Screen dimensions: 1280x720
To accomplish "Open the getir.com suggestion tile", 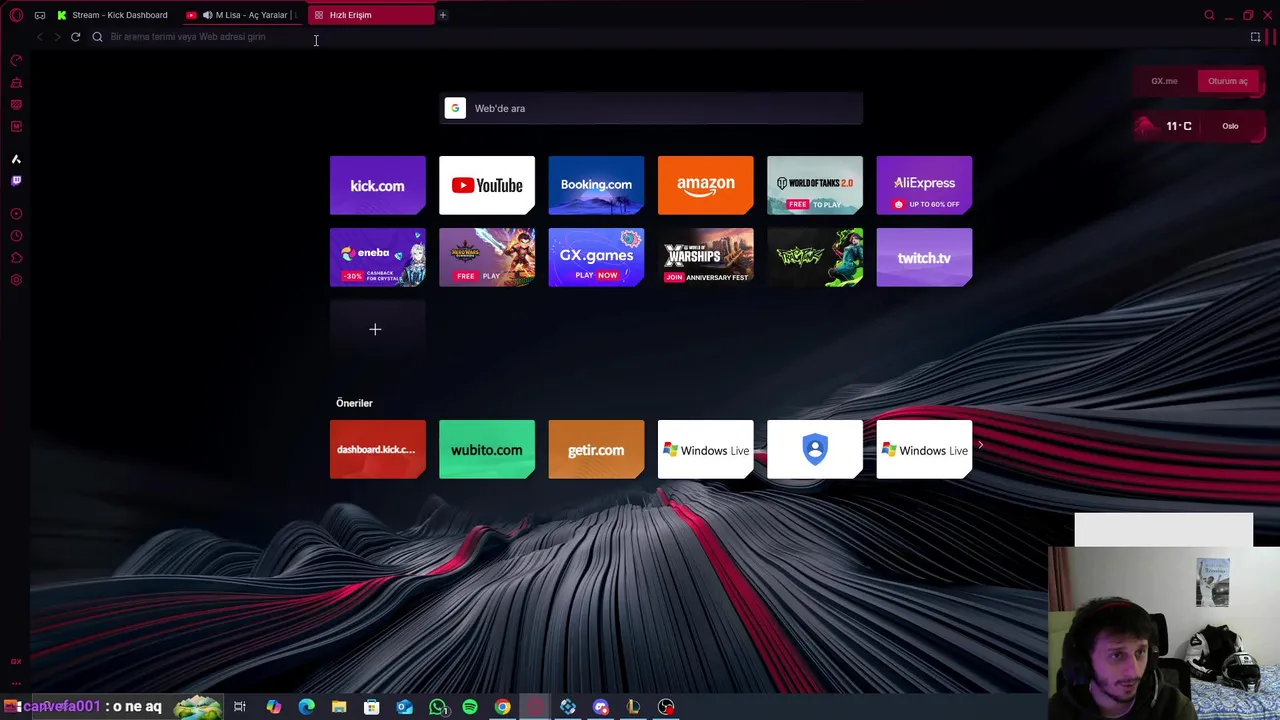I will click(596, 449).
